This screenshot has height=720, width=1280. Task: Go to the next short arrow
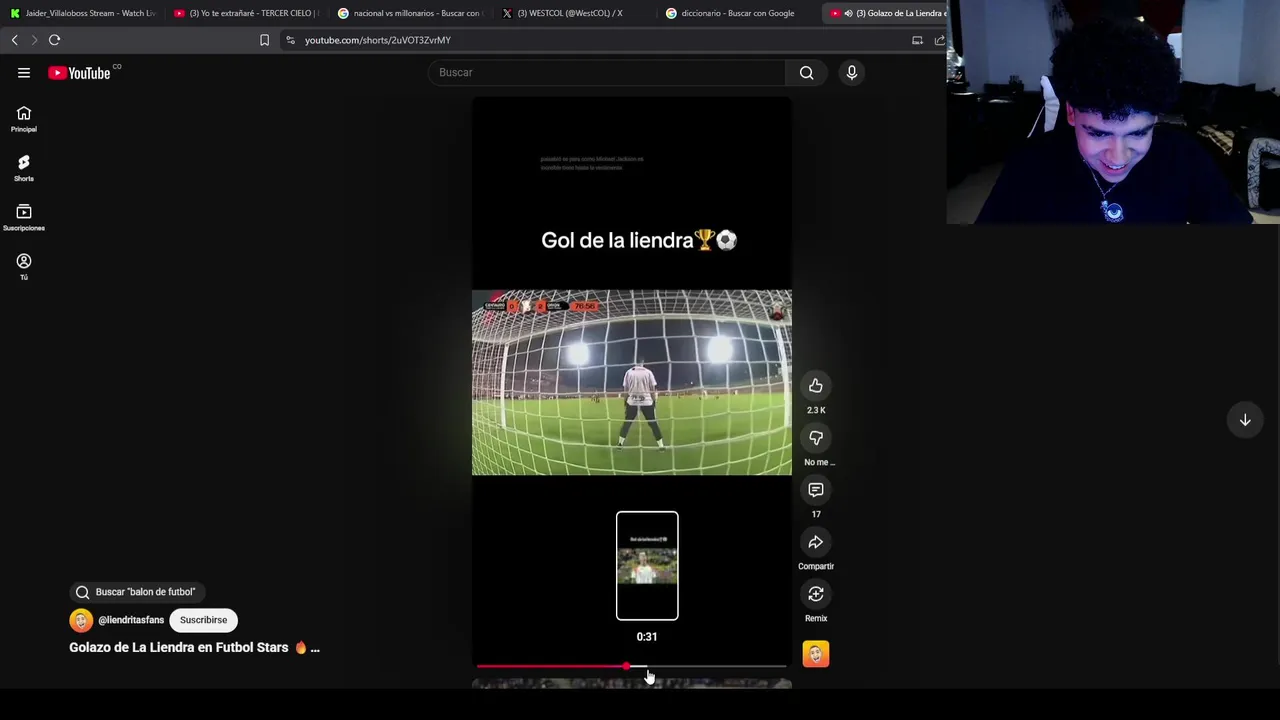pos(1245,420)
